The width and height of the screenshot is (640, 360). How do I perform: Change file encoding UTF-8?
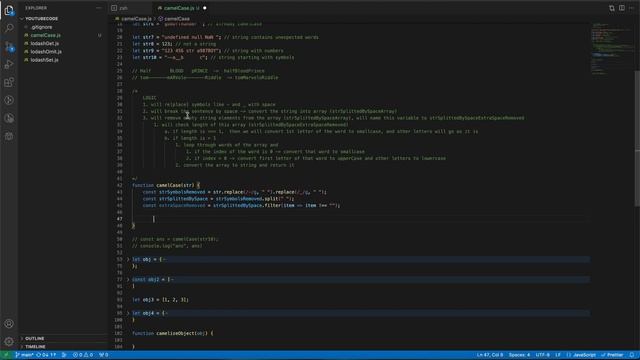542,355
